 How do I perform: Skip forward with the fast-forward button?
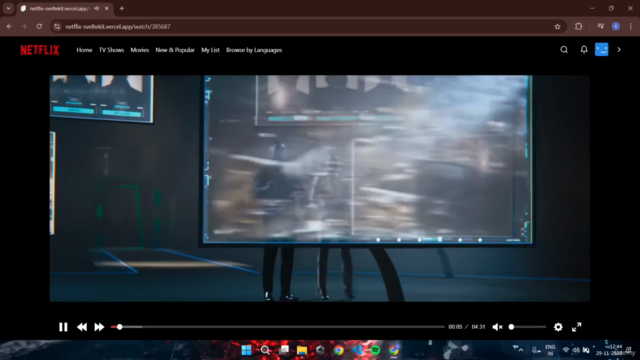(x=99, y=327)
